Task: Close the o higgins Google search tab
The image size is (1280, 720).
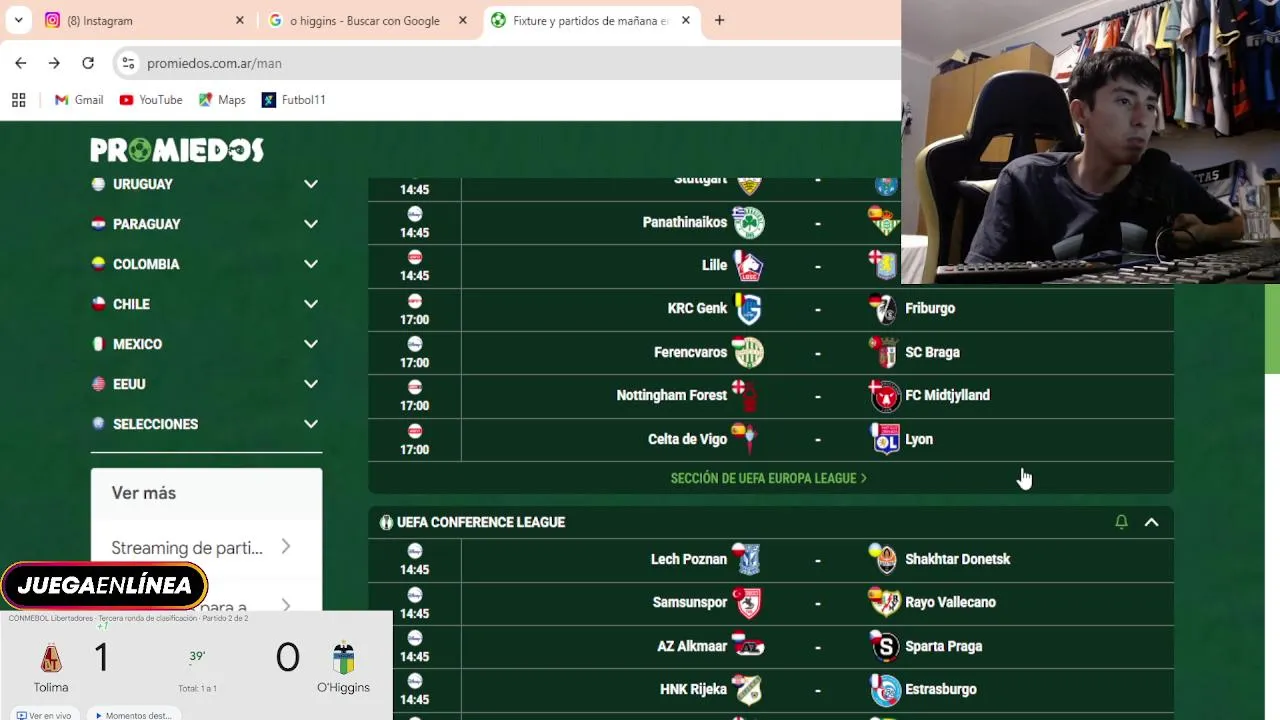Action: coord(462,20)
